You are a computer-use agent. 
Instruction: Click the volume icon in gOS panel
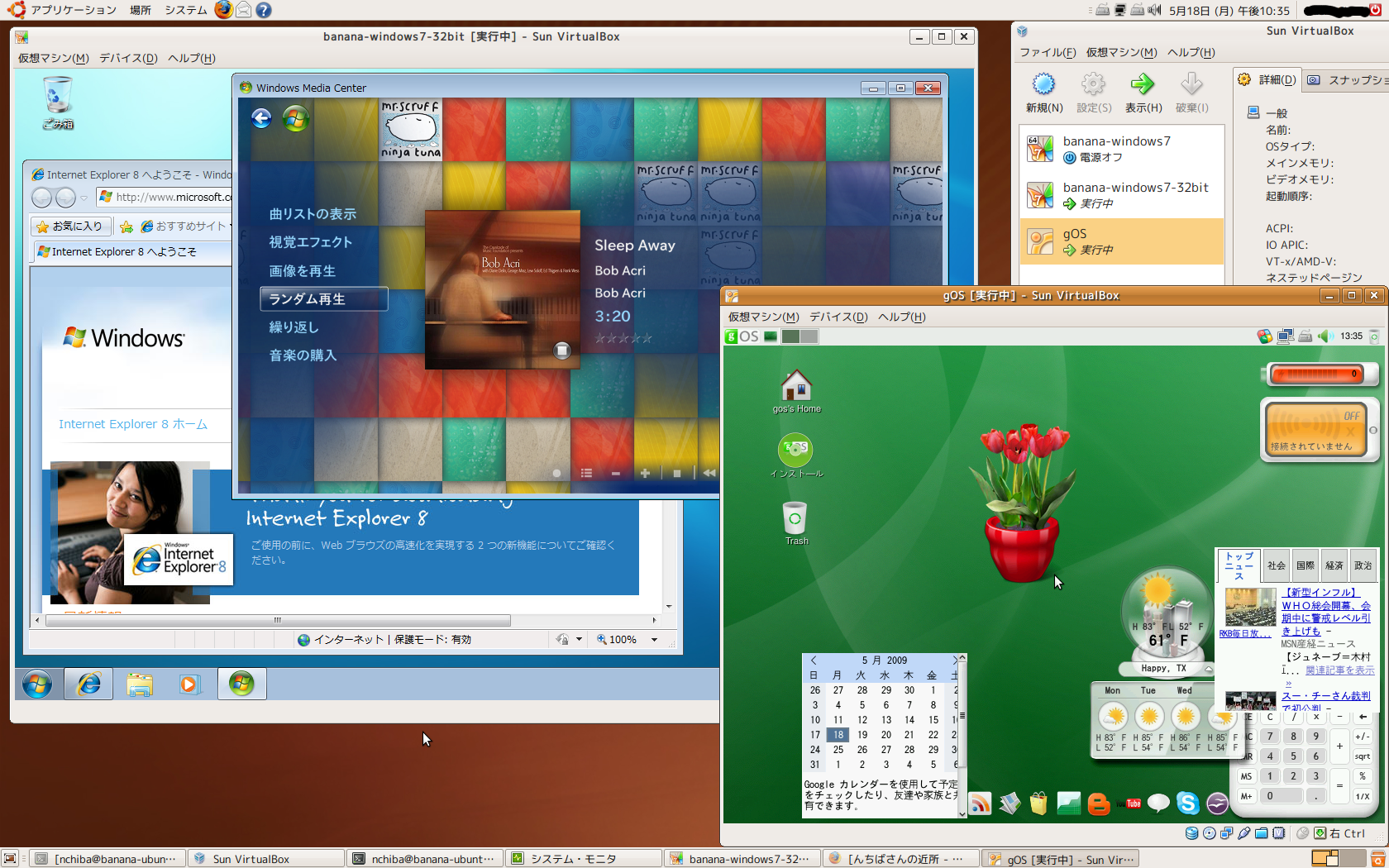click(1325, 336)
